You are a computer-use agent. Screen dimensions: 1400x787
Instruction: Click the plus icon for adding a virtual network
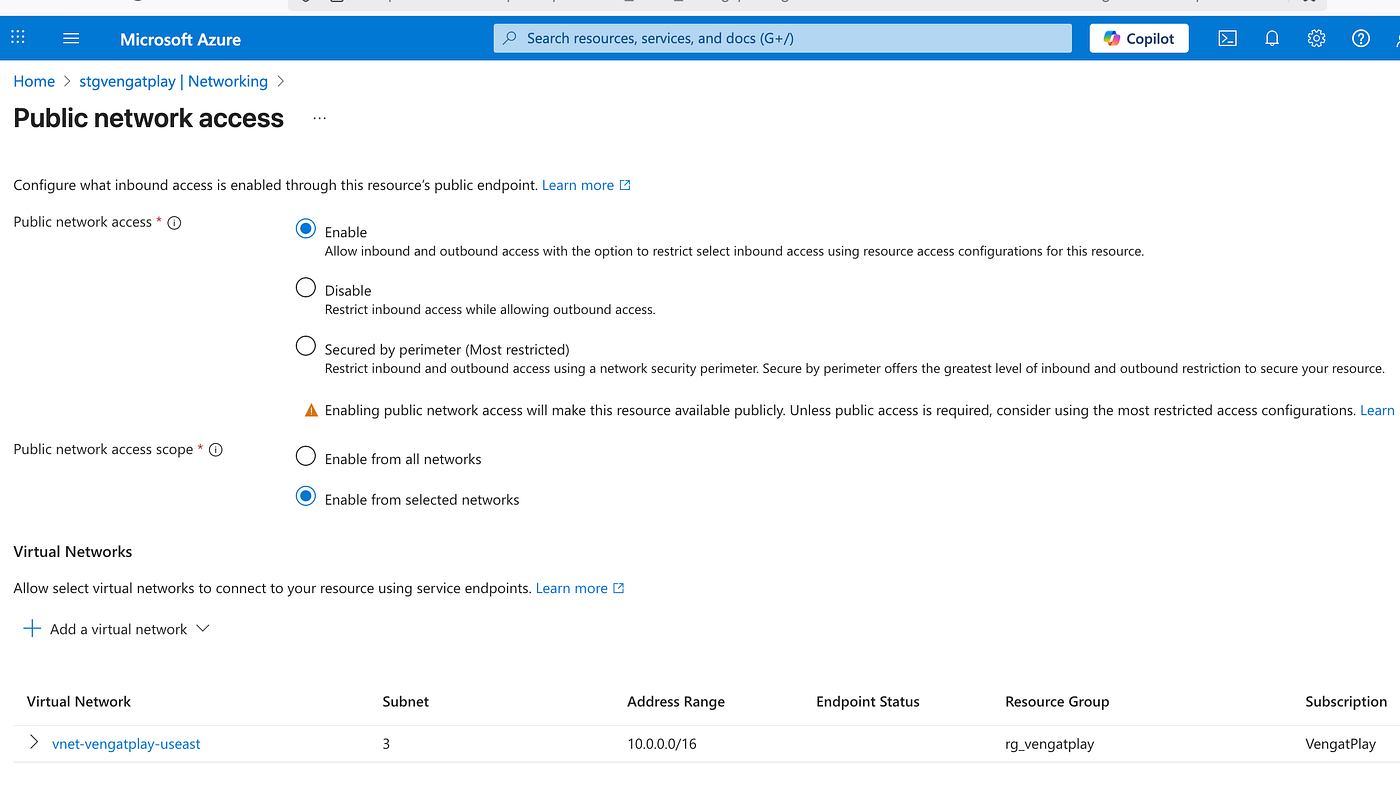coord(32,628)
